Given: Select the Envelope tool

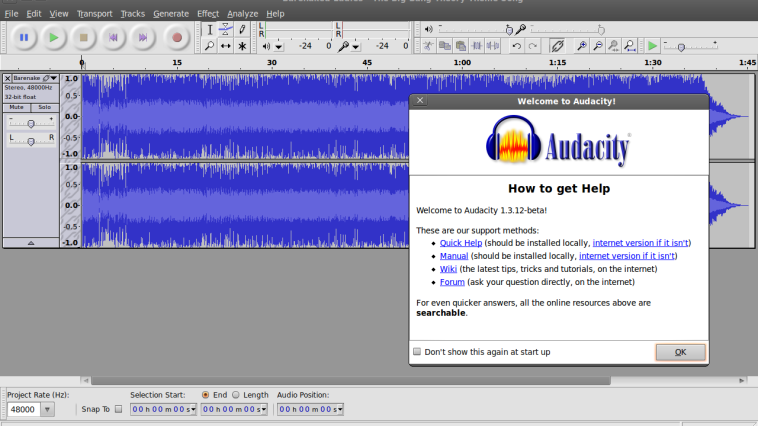Looking at the screenshot, I should tap(226, 29).
